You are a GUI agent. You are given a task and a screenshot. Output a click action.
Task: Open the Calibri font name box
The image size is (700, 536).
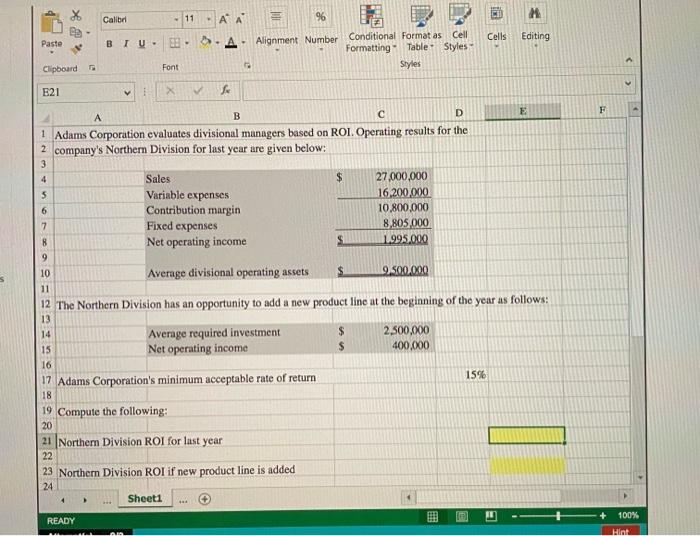tap(140, 20)
